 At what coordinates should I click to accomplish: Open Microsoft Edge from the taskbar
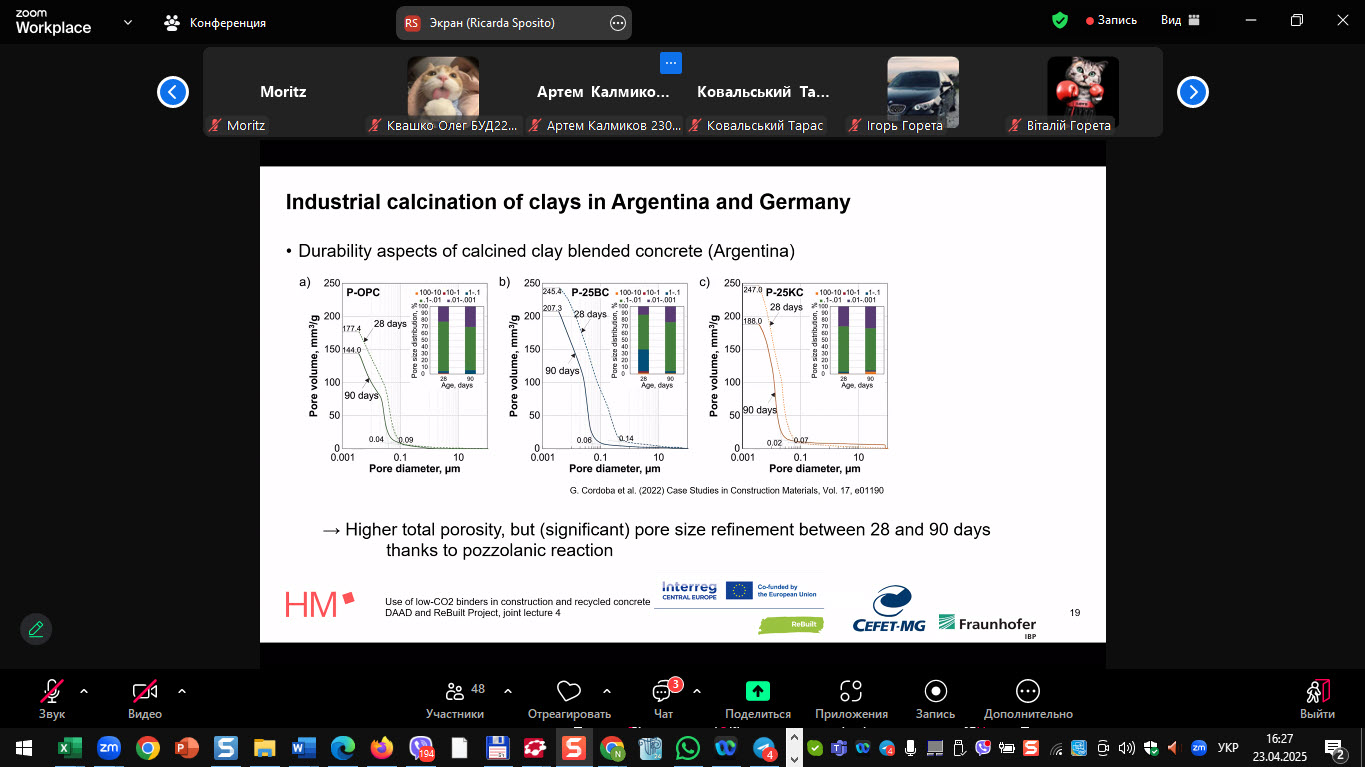click(x=343, y=748)
